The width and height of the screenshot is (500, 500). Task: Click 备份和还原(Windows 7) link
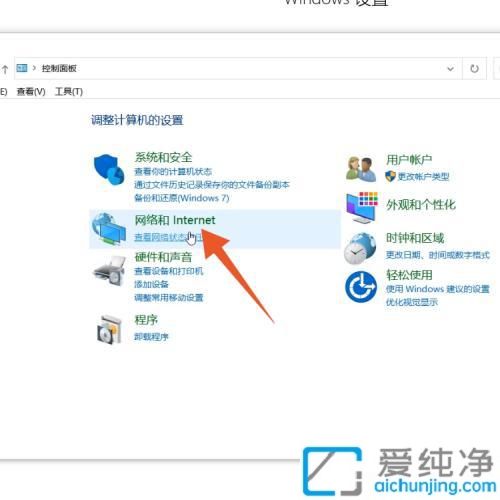coord(182,198)
